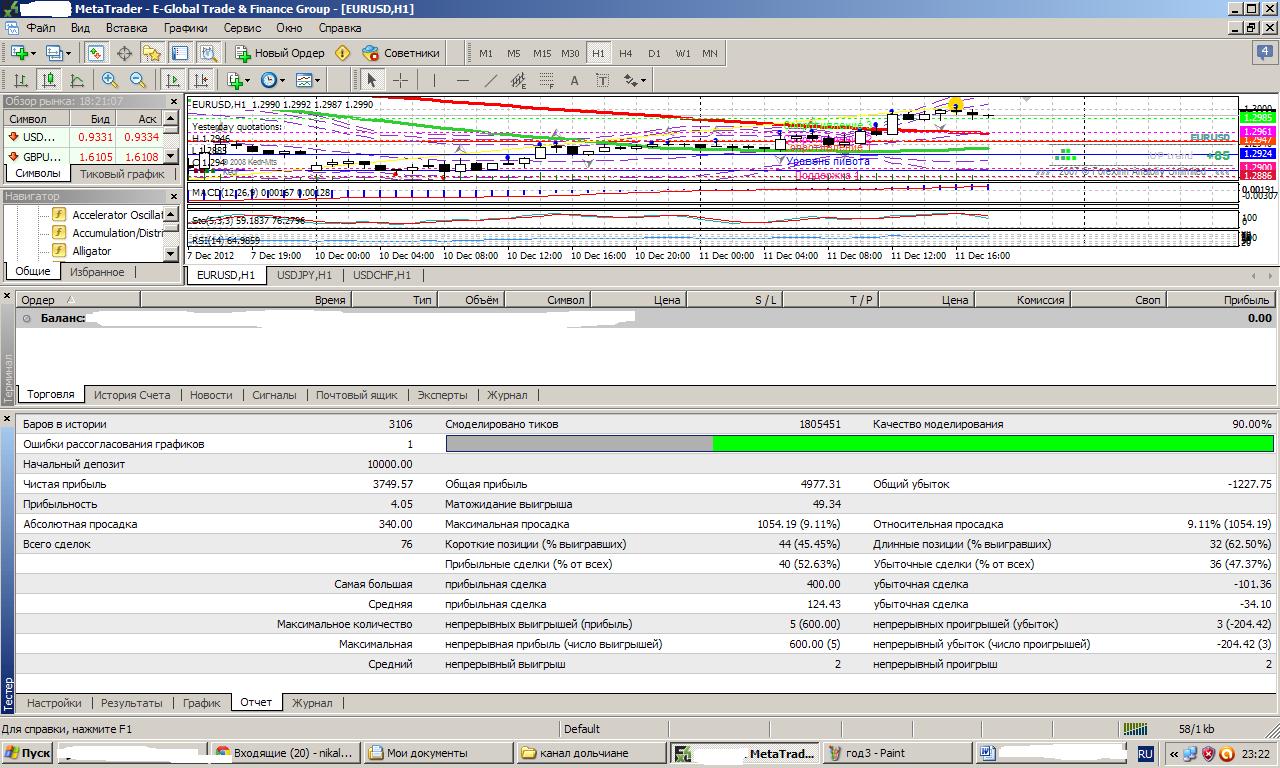Viewport: 1280px width, 768px height.
Task: Switch chart to candlestick mode
Action: pyautogui.click(x=48, y=81)
